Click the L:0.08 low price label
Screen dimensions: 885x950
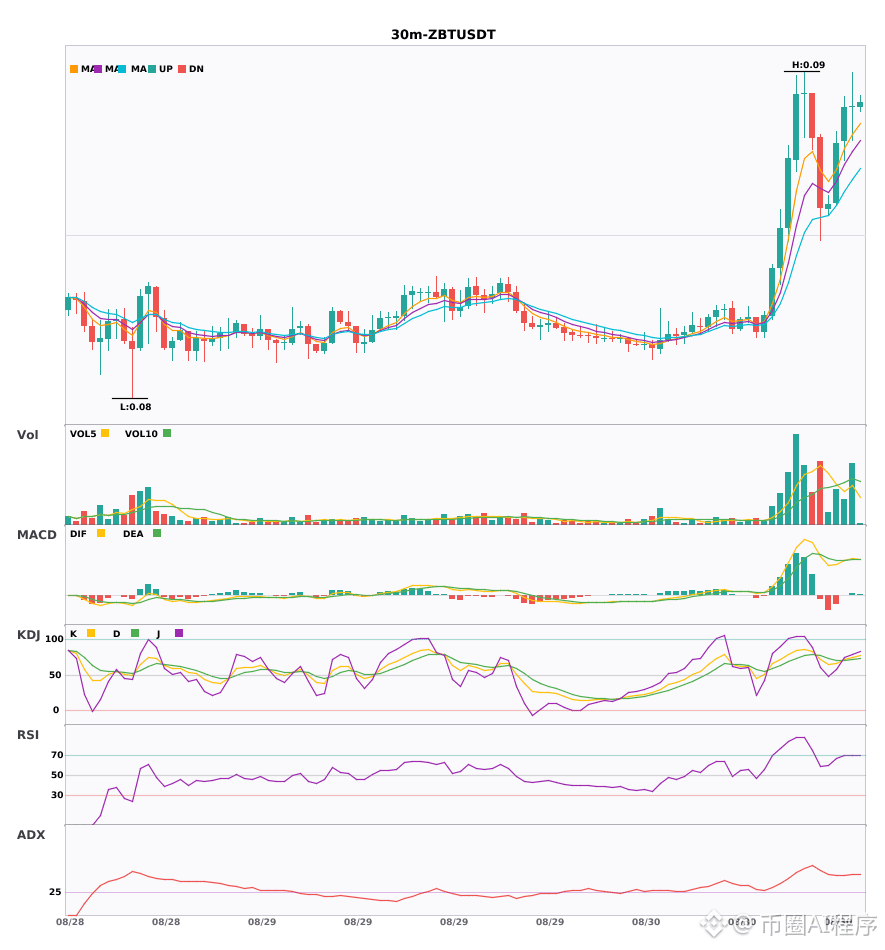click(x=135, y=407)
